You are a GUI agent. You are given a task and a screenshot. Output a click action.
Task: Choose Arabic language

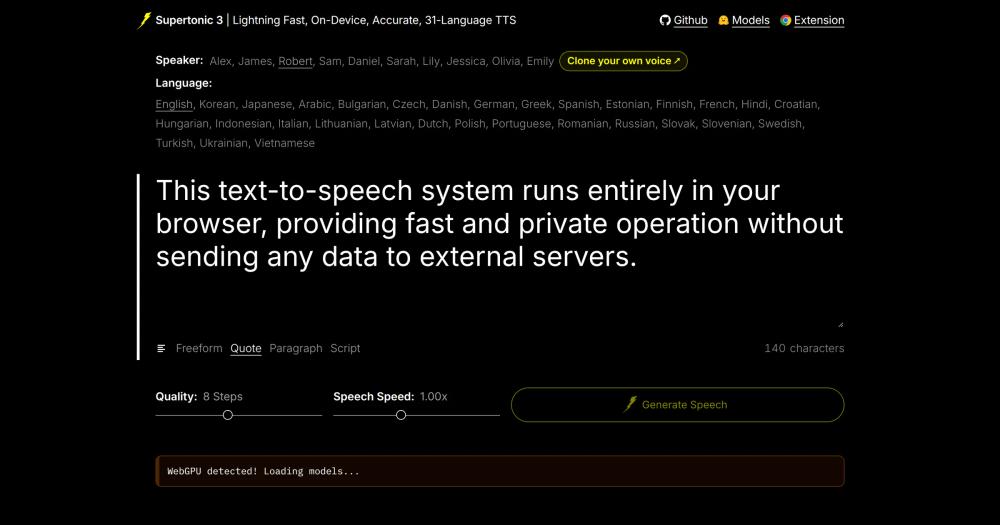click(314, 104)
